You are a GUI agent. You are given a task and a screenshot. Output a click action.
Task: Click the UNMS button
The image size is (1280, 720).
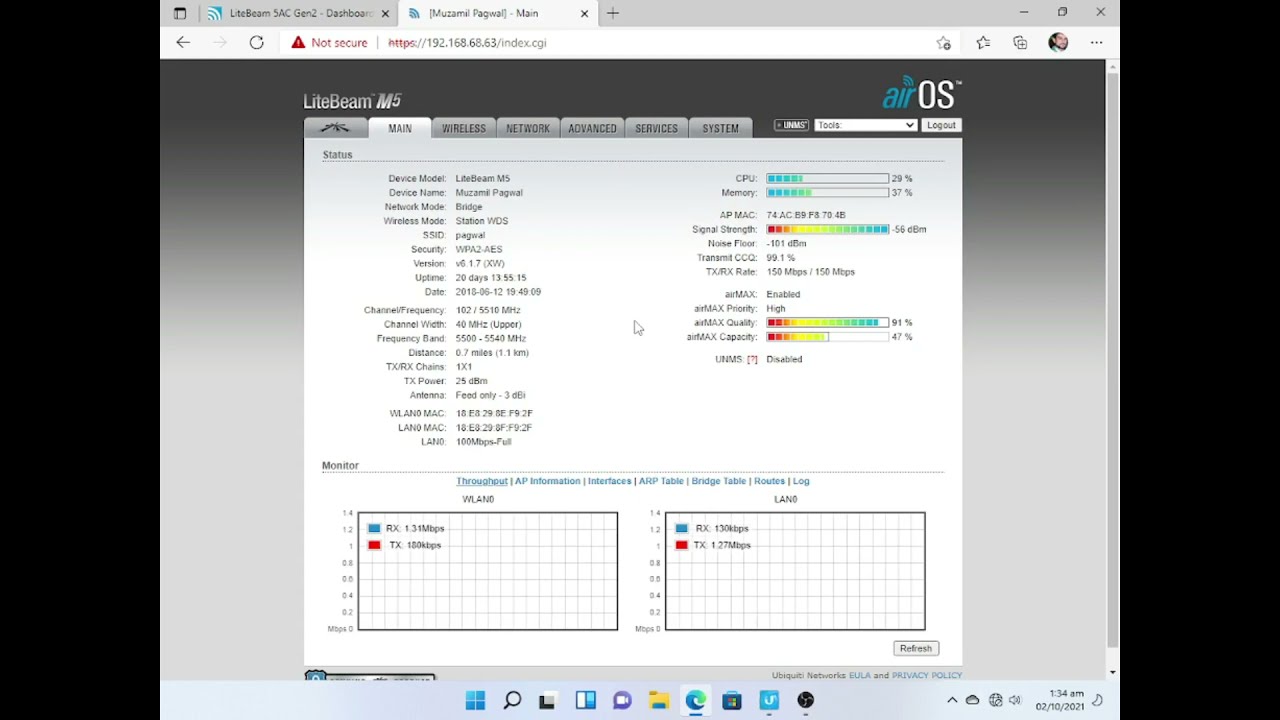coord(792,125)
